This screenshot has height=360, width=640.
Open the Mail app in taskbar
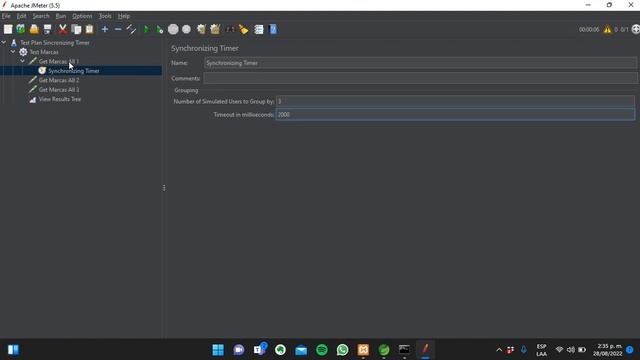(301, 350)
